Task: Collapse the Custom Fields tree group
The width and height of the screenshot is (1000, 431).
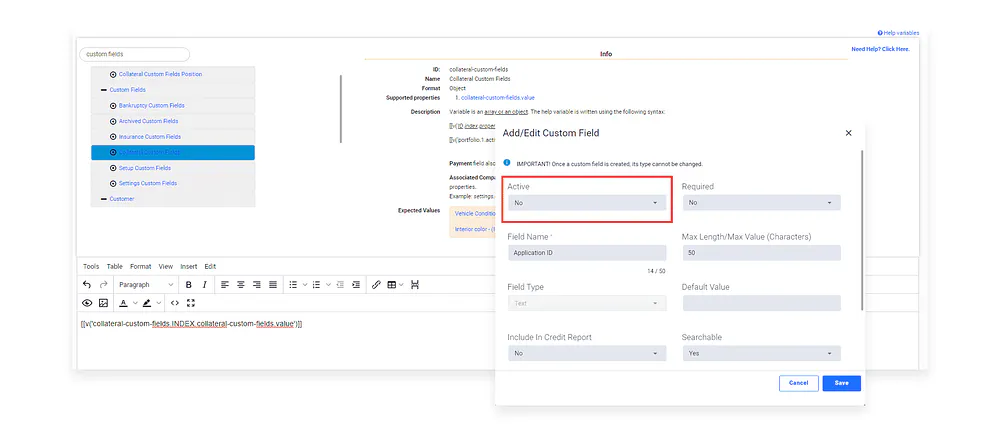Action: [x=103, y=90]
